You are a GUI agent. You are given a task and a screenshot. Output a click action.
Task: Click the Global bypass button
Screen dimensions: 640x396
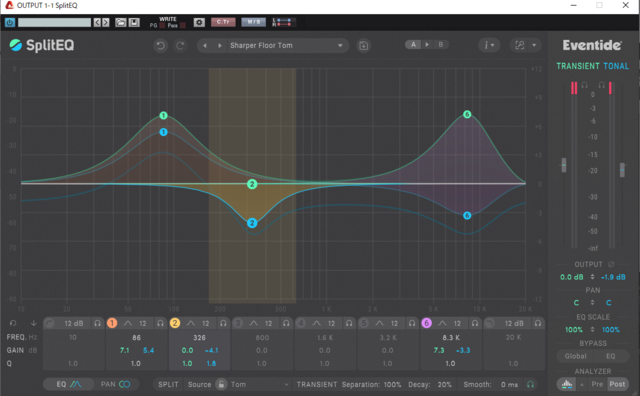click(575, 356)
